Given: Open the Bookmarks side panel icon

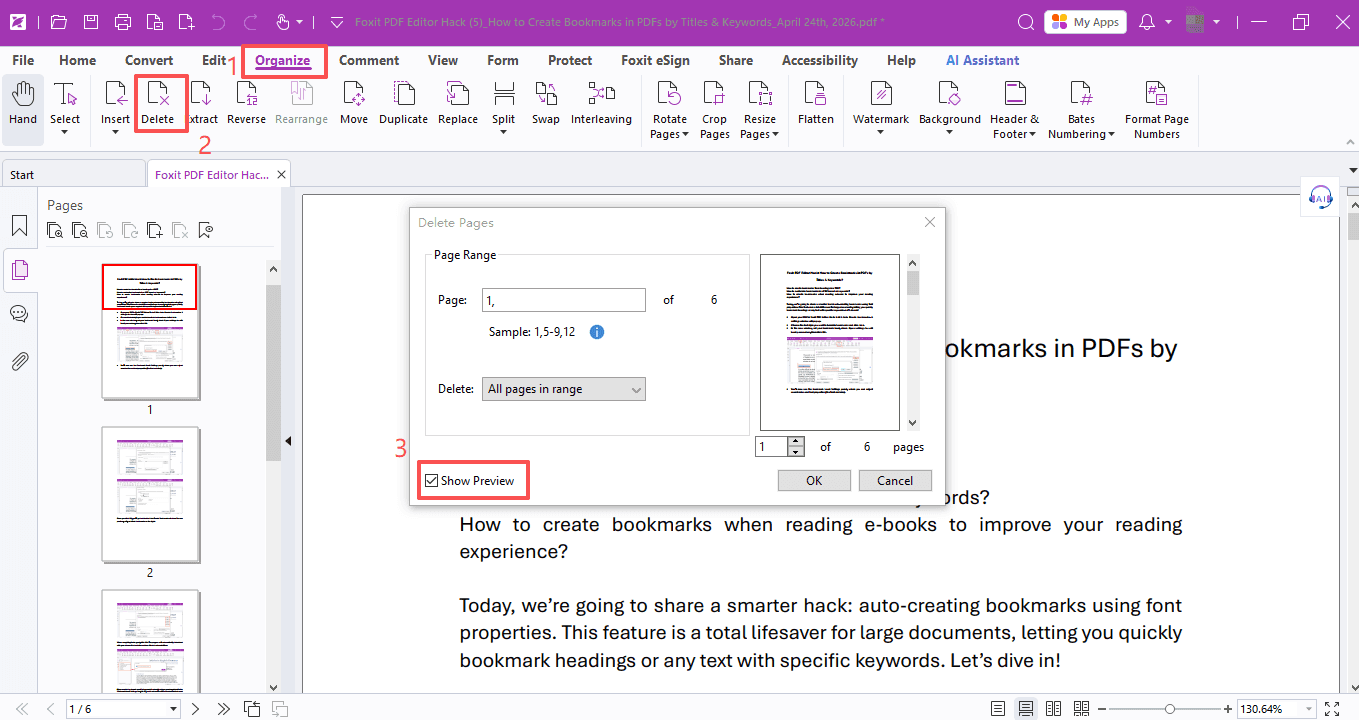Looking at the screenshot, I should pos(19,225).
